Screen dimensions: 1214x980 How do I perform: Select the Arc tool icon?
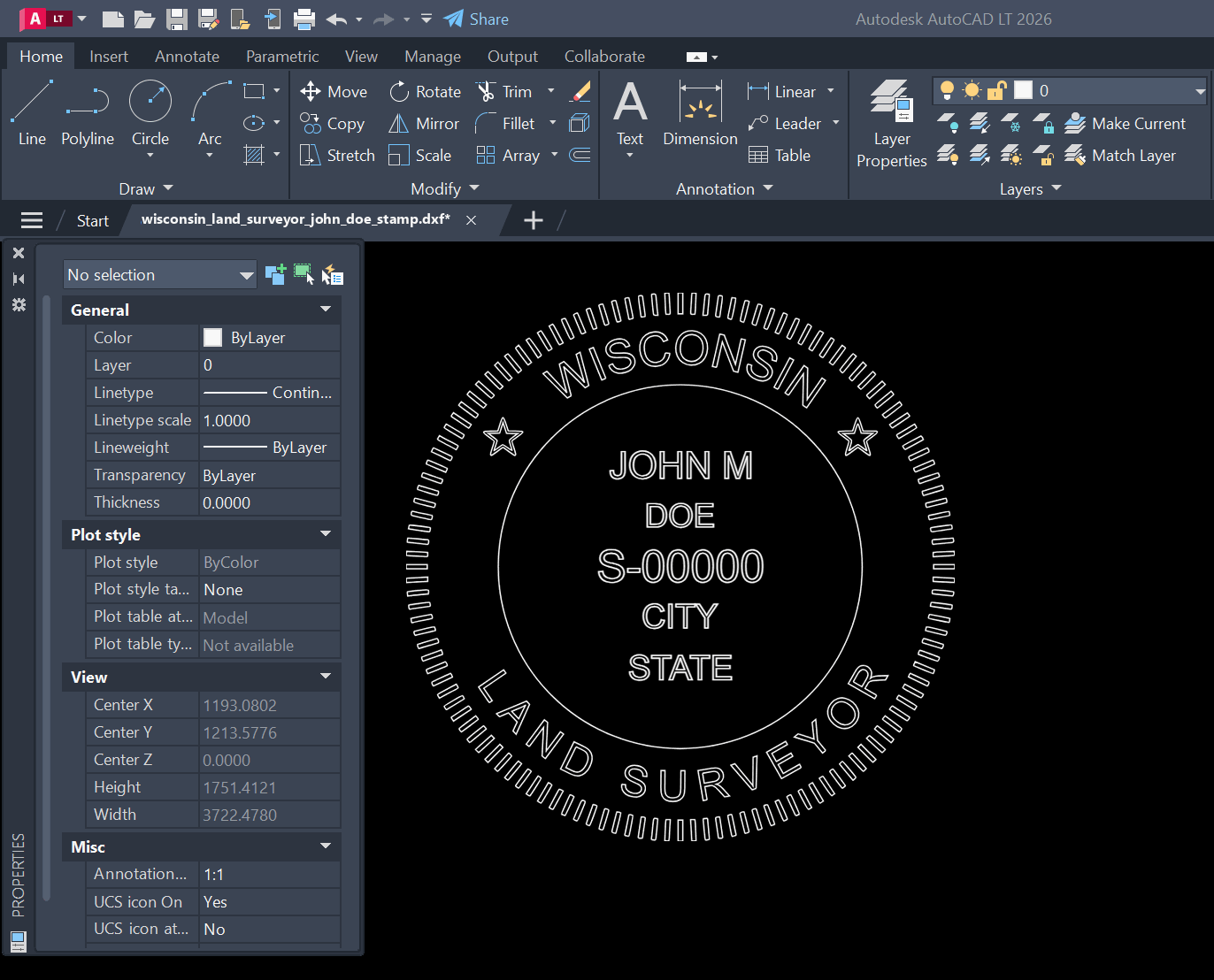pos(211,101)
